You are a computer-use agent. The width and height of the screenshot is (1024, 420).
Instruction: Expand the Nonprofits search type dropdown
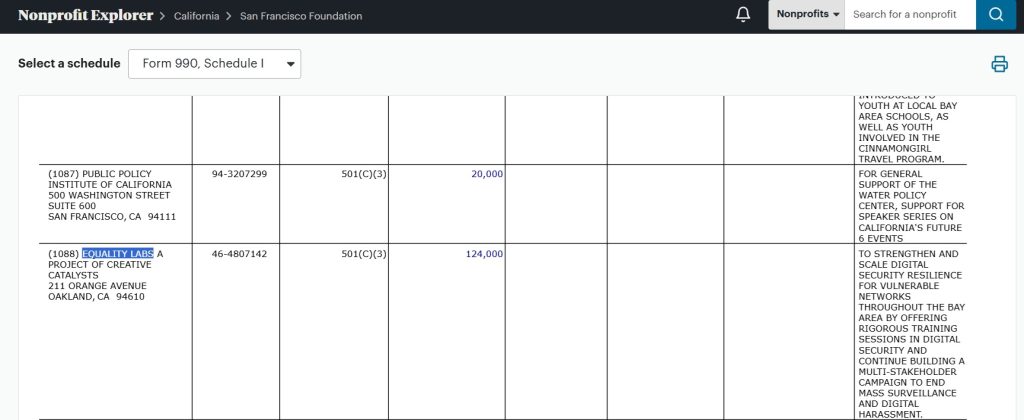tap(807, 15)
